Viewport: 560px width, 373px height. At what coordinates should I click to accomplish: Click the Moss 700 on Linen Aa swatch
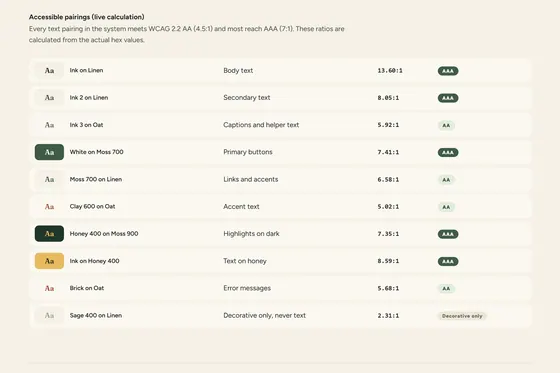point(49,179)
